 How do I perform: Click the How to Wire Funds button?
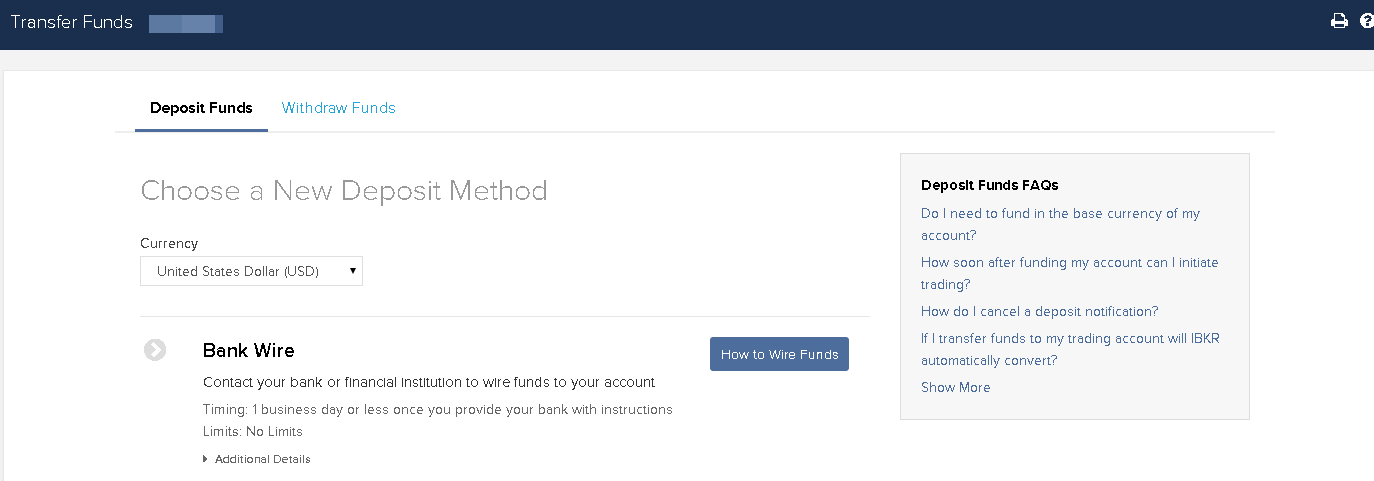point(779,354)
